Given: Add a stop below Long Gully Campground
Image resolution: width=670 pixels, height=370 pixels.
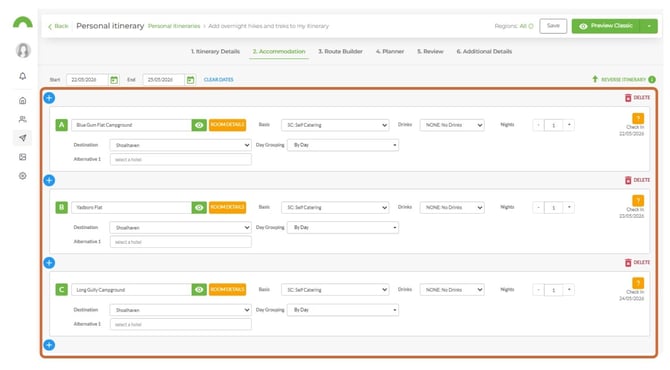Looking at the screenshot, I should pos(49,345).
